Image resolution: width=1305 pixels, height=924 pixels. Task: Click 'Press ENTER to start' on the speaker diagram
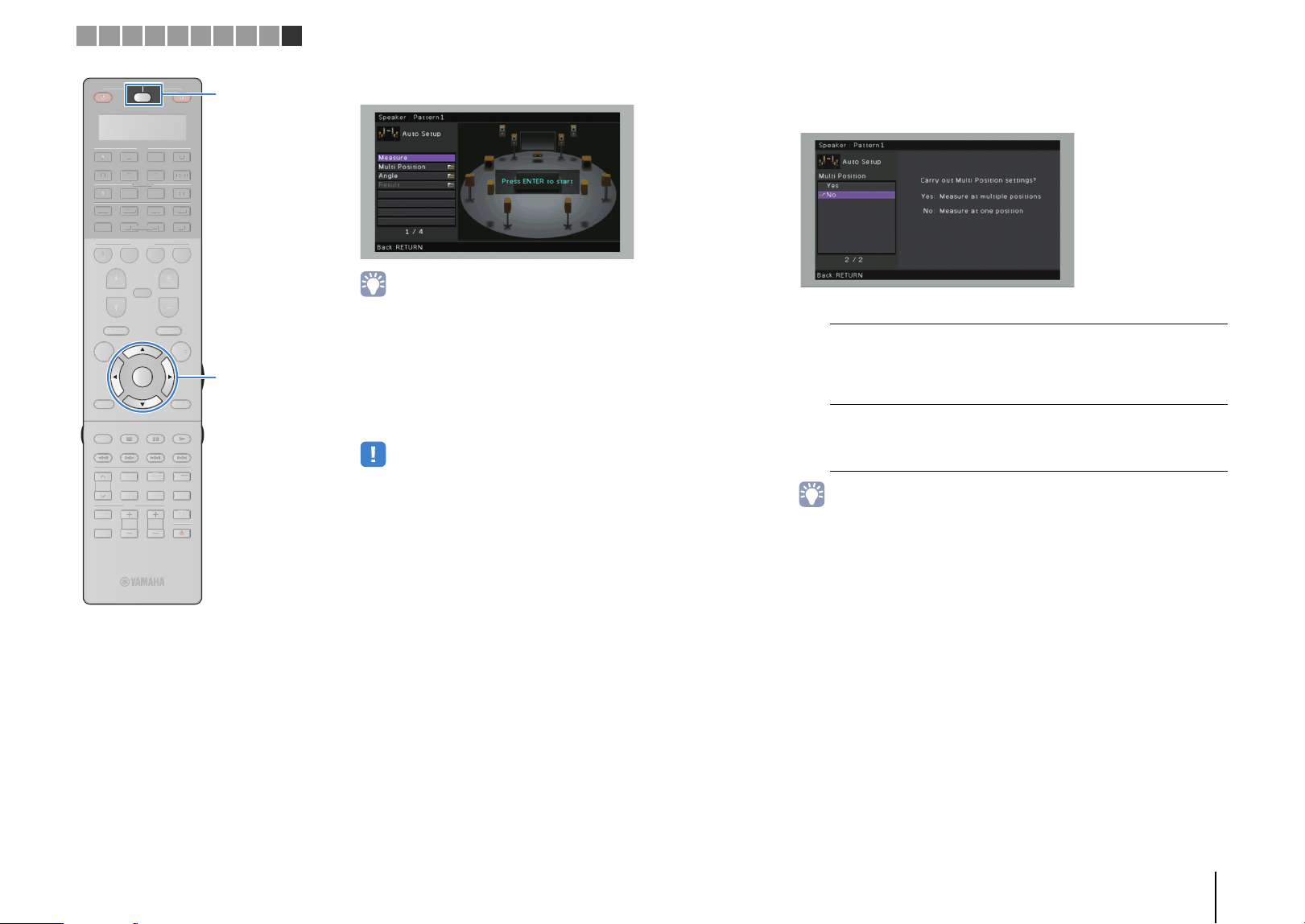click(537, 181)
